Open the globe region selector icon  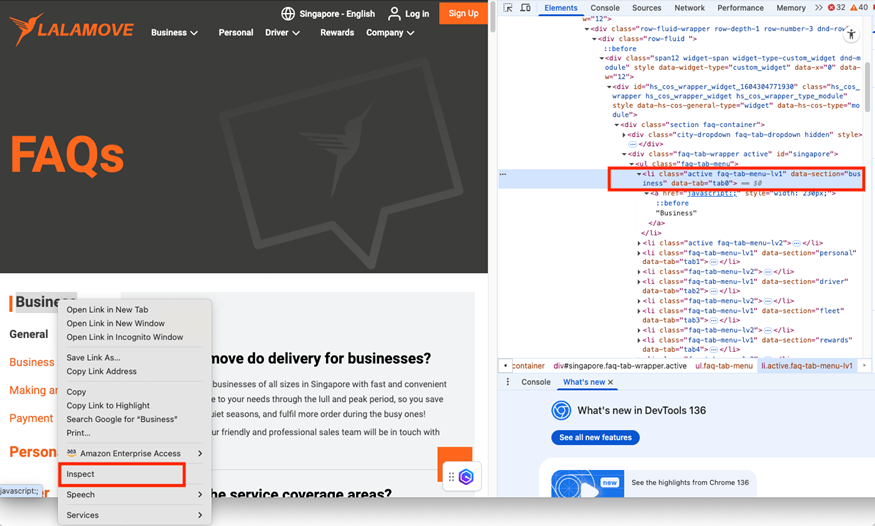(288, 13)
